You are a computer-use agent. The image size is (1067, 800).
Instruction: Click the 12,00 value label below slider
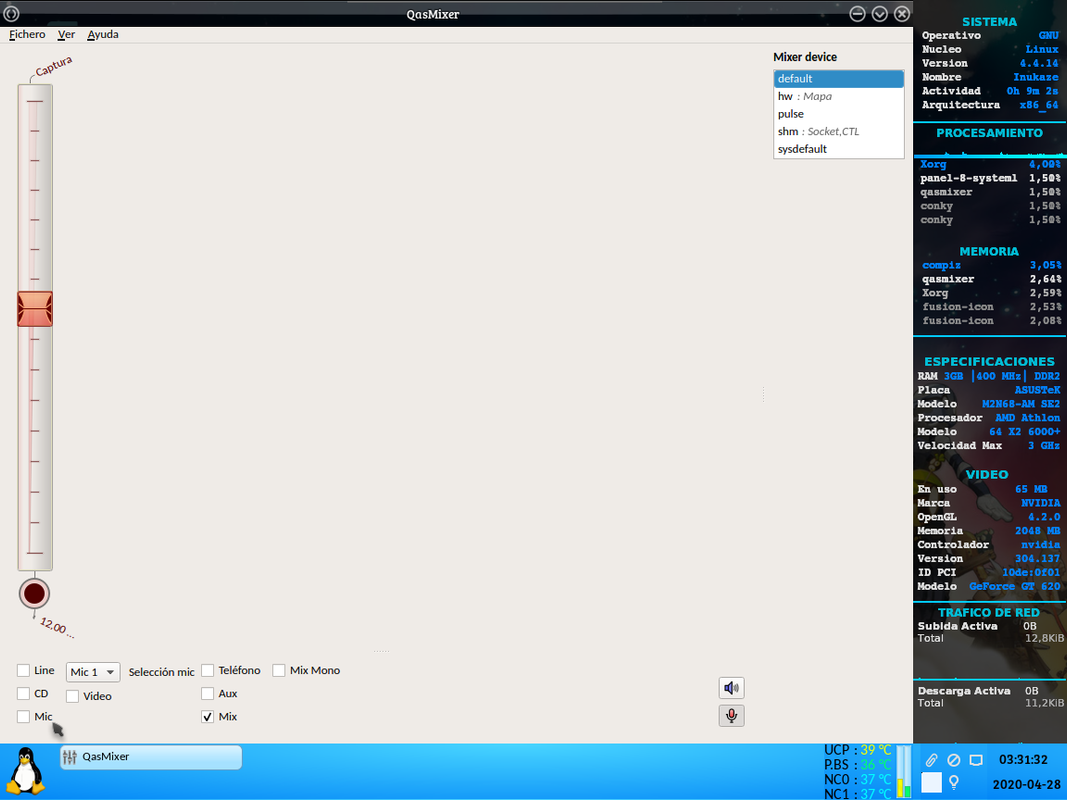pos(56,627)
